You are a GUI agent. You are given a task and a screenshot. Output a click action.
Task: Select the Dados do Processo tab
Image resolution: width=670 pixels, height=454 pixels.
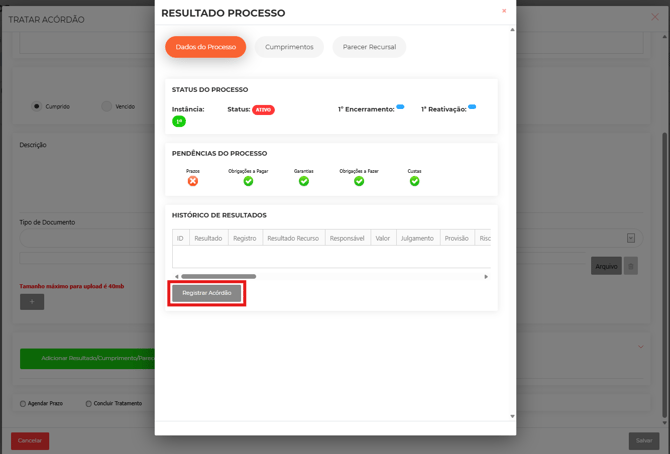[205, 47]
